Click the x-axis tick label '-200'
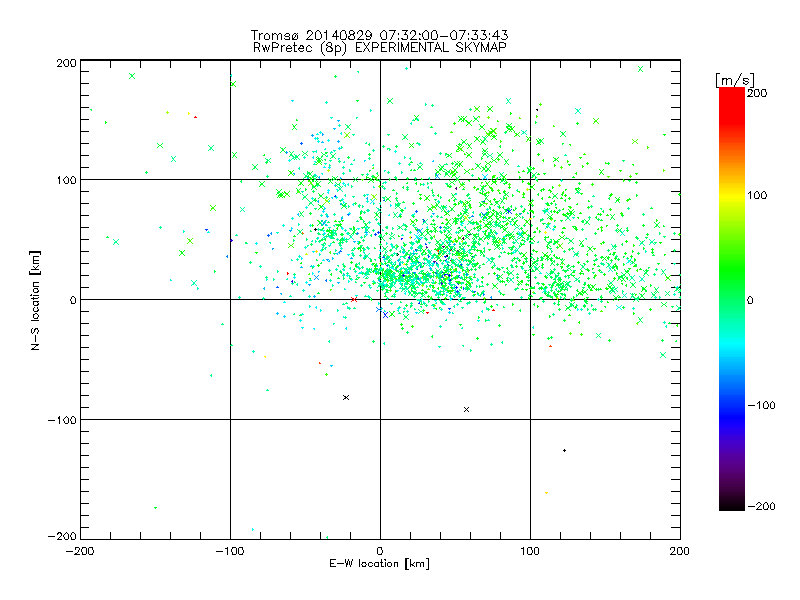The width and height of the screenshot is (800, 600). [x=80, y=551]
